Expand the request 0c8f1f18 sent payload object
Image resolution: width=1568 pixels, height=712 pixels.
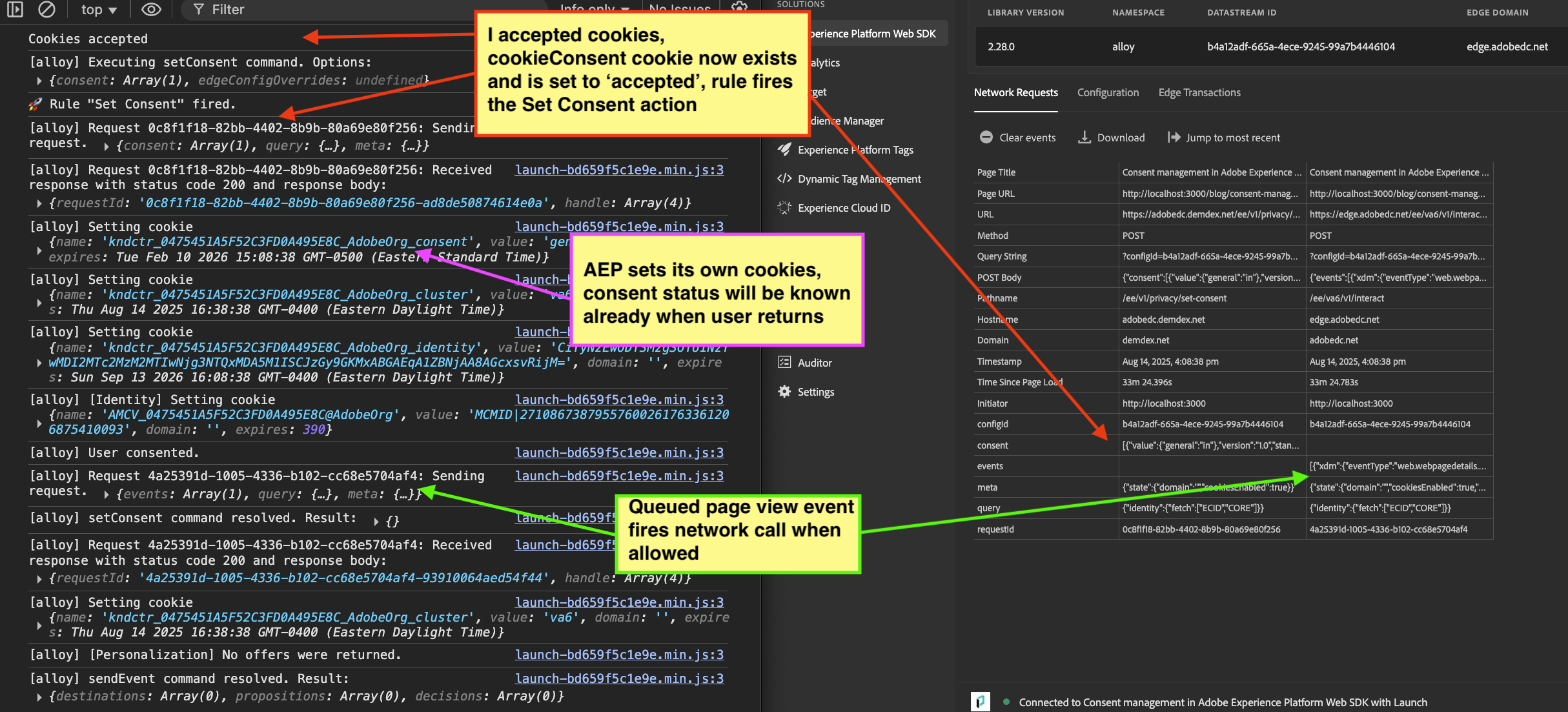coord(107,147)
